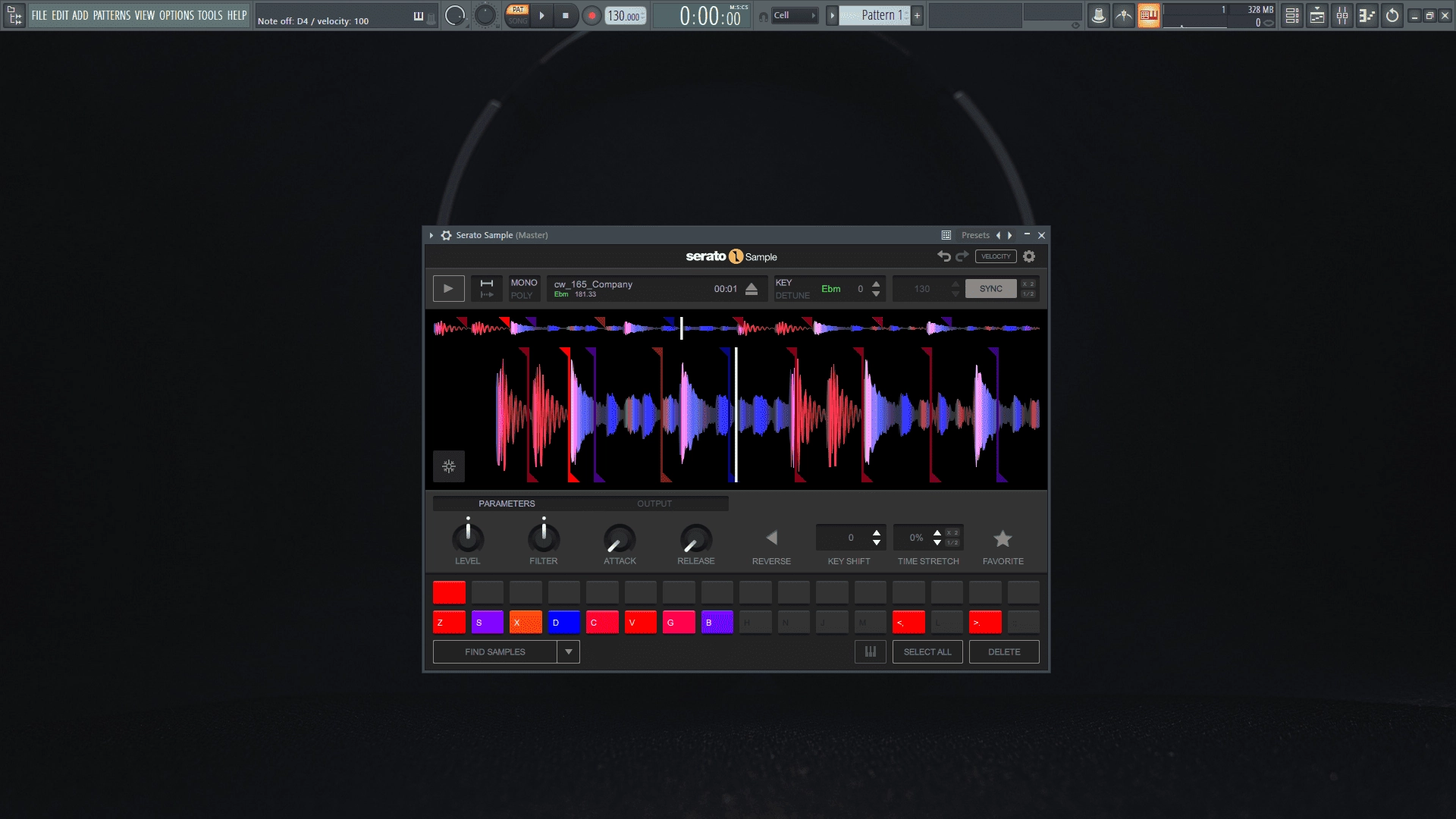The image size is (1456, 819).
Task: Open the Channel rack view icon
Action: [x=1317, y=15]
